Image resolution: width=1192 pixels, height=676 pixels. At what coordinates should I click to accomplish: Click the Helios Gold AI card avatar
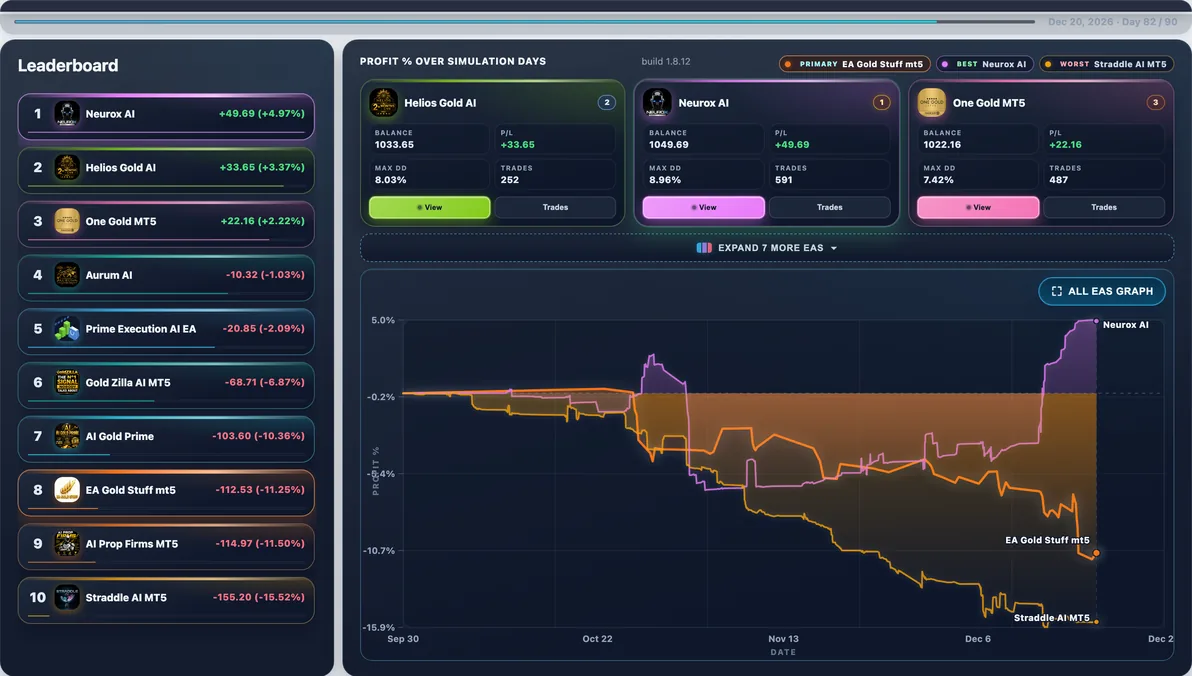[383, 103]
